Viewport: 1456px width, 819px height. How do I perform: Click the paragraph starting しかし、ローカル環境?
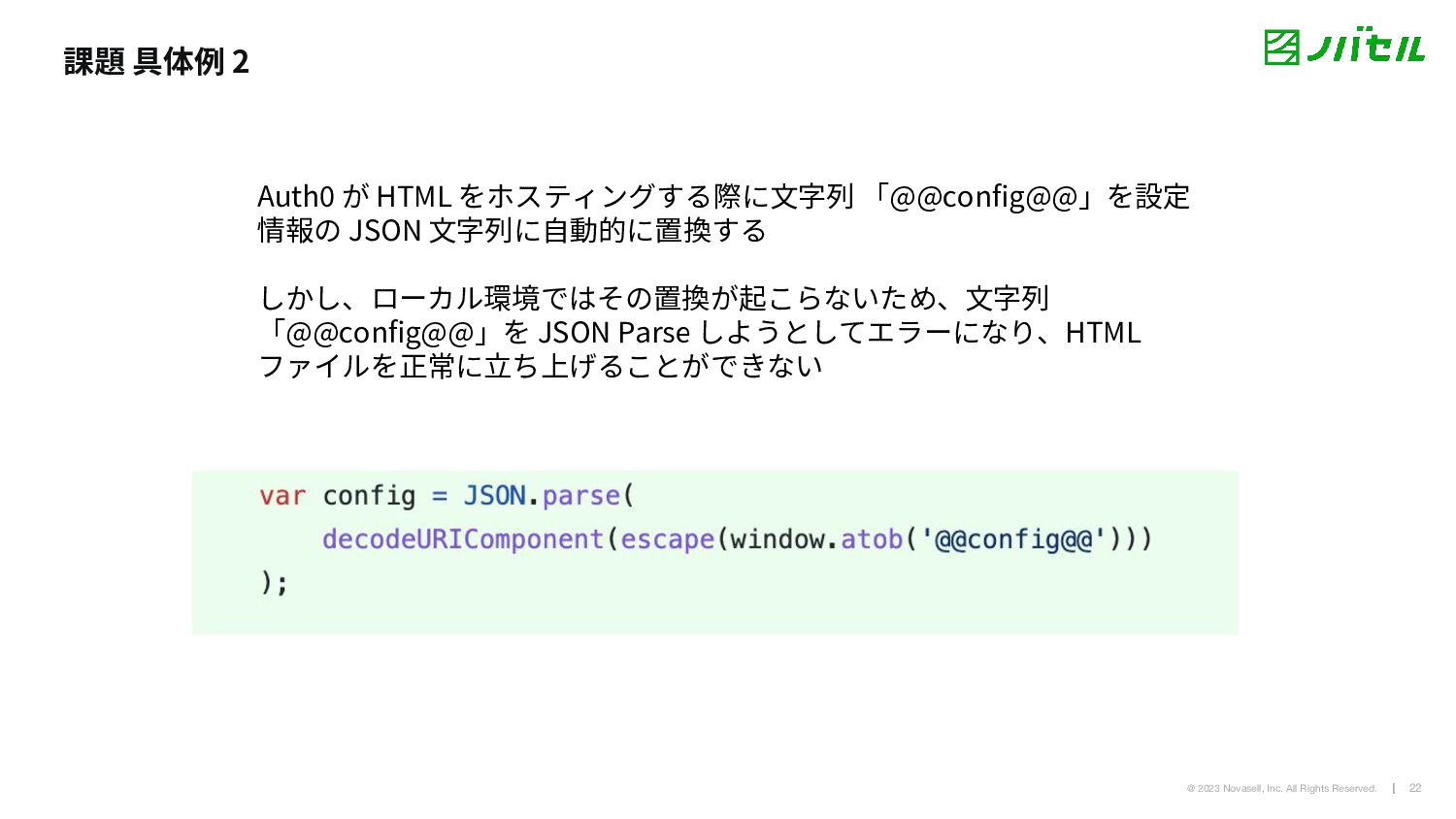coord(699,332)
